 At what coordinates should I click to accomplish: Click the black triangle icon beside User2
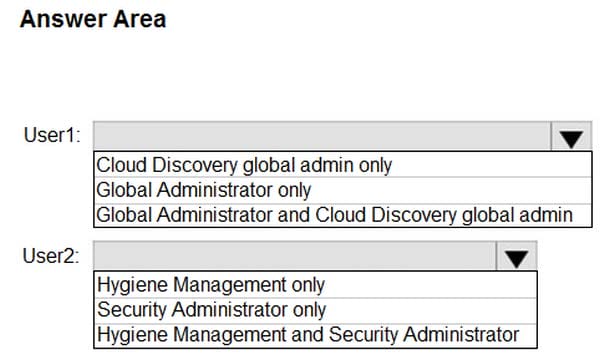click(517, 259)
